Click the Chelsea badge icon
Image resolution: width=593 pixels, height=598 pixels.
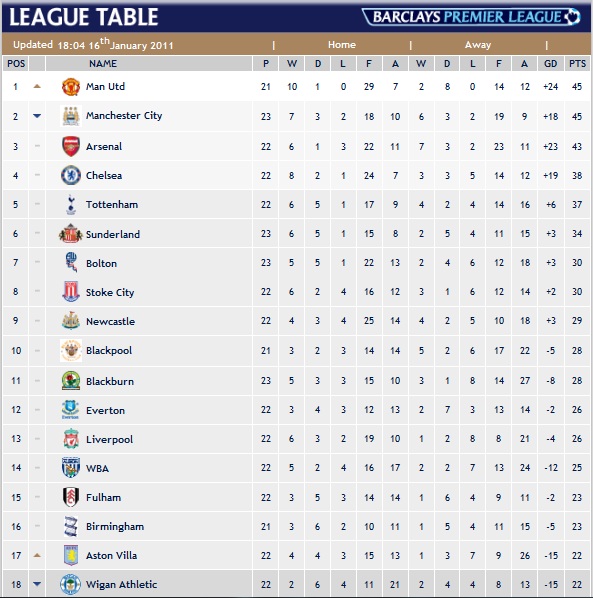[71, 175]
